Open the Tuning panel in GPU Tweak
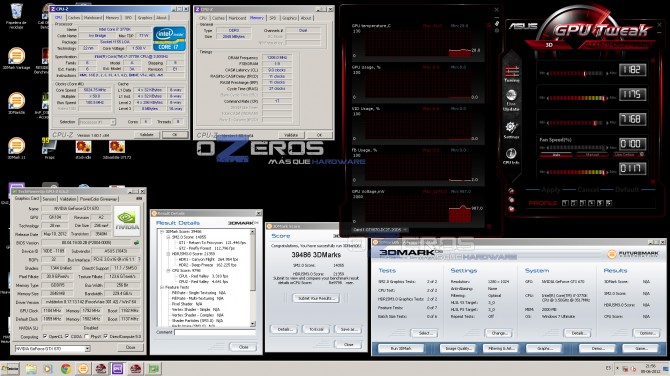The image size is (670, 376). [x=512, y=73]
